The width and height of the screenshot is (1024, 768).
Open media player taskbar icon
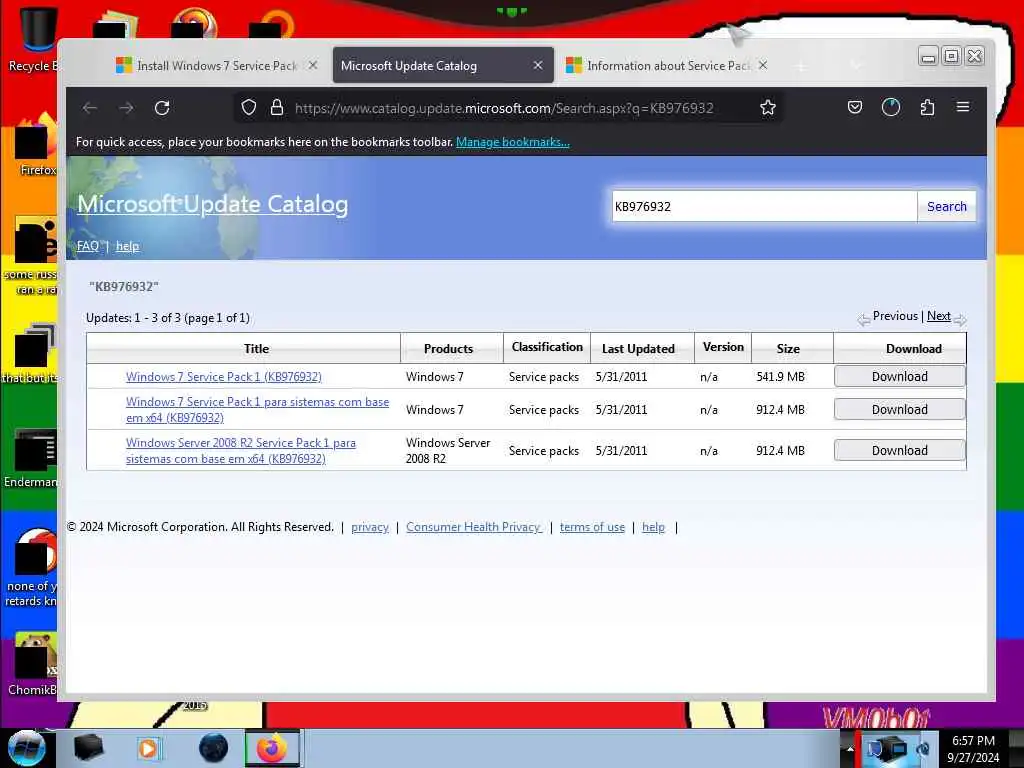(149, 748)
